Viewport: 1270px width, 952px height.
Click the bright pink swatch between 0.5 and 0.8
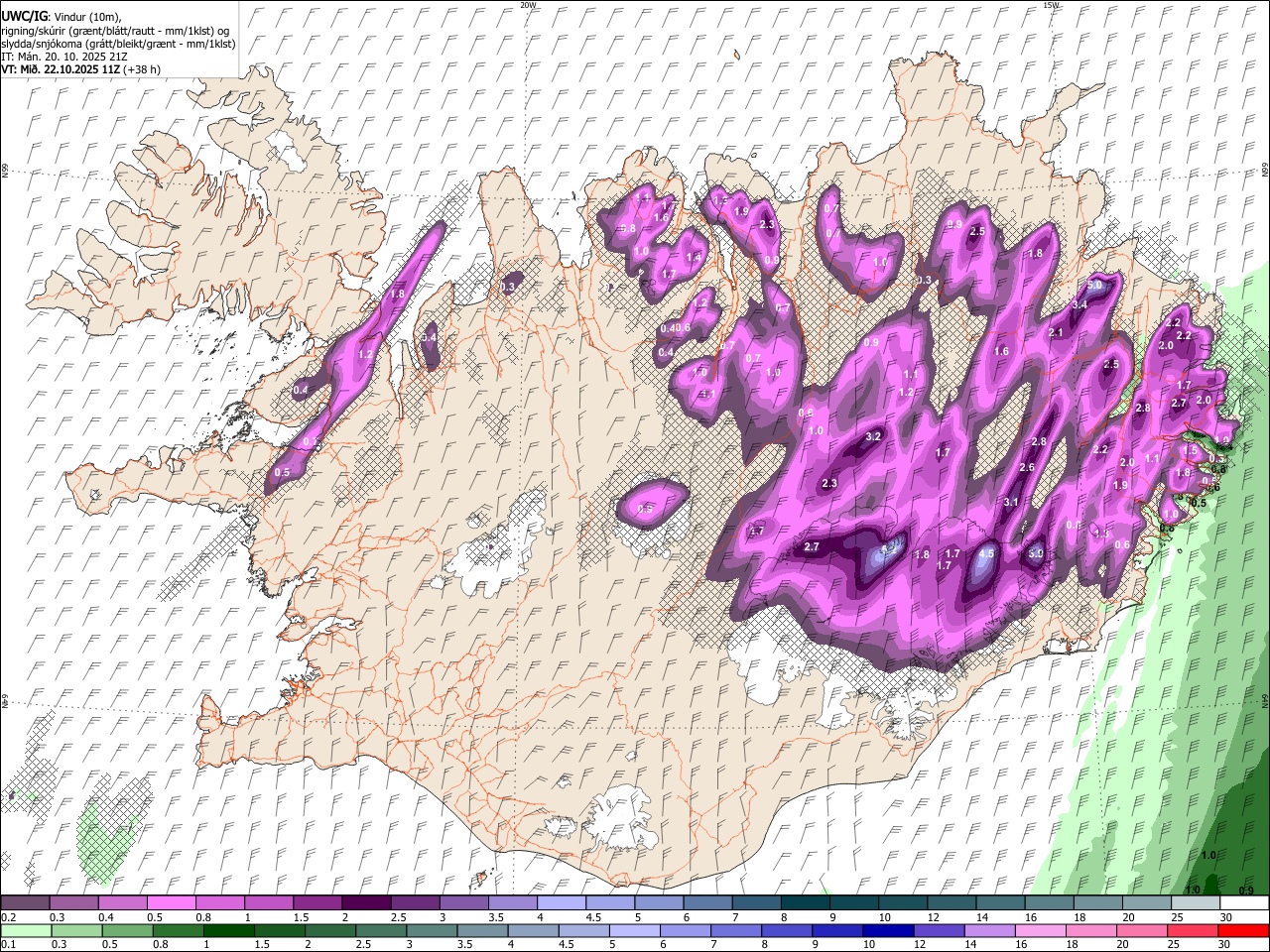[171, 902]
